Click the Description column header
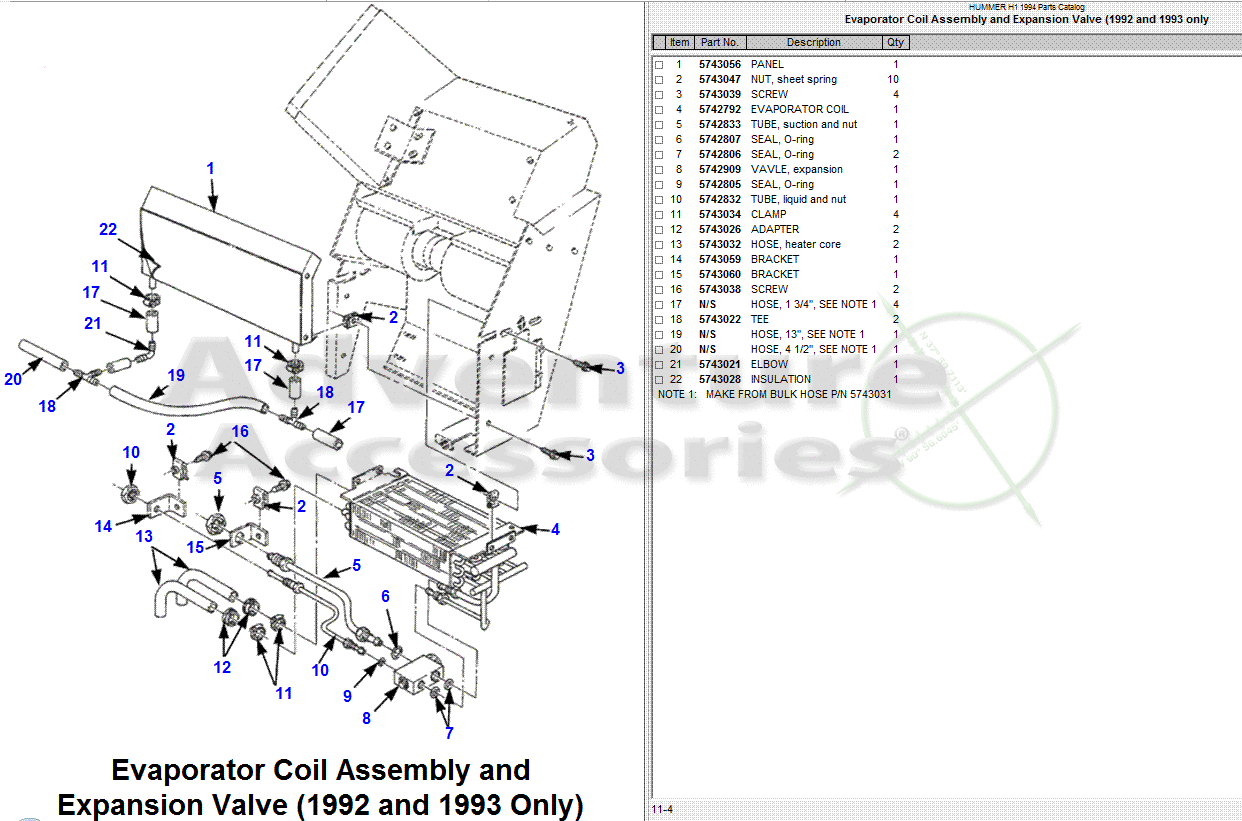Screen dimensions: 1242x821 pos(814,42)
